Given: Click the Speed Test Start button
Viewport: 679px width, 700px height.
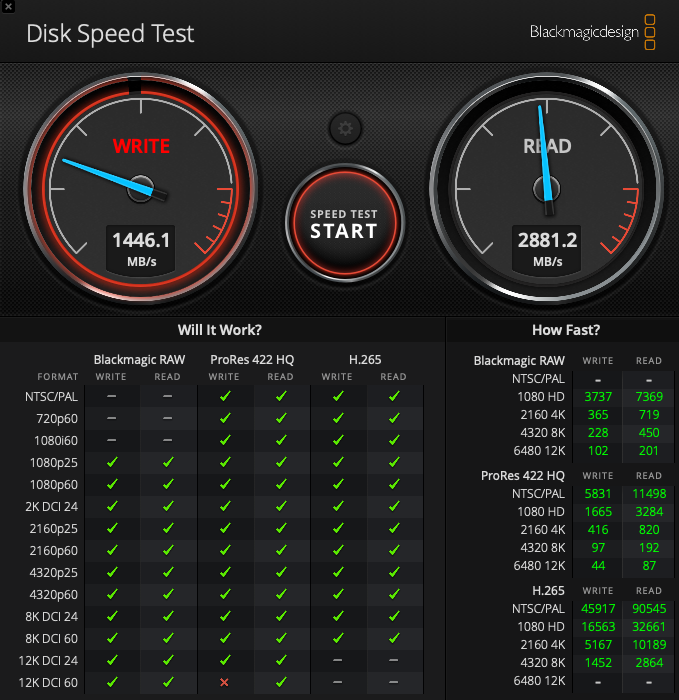Looking at the screenshot, I should pyautogui.click(x=345, y=223).
